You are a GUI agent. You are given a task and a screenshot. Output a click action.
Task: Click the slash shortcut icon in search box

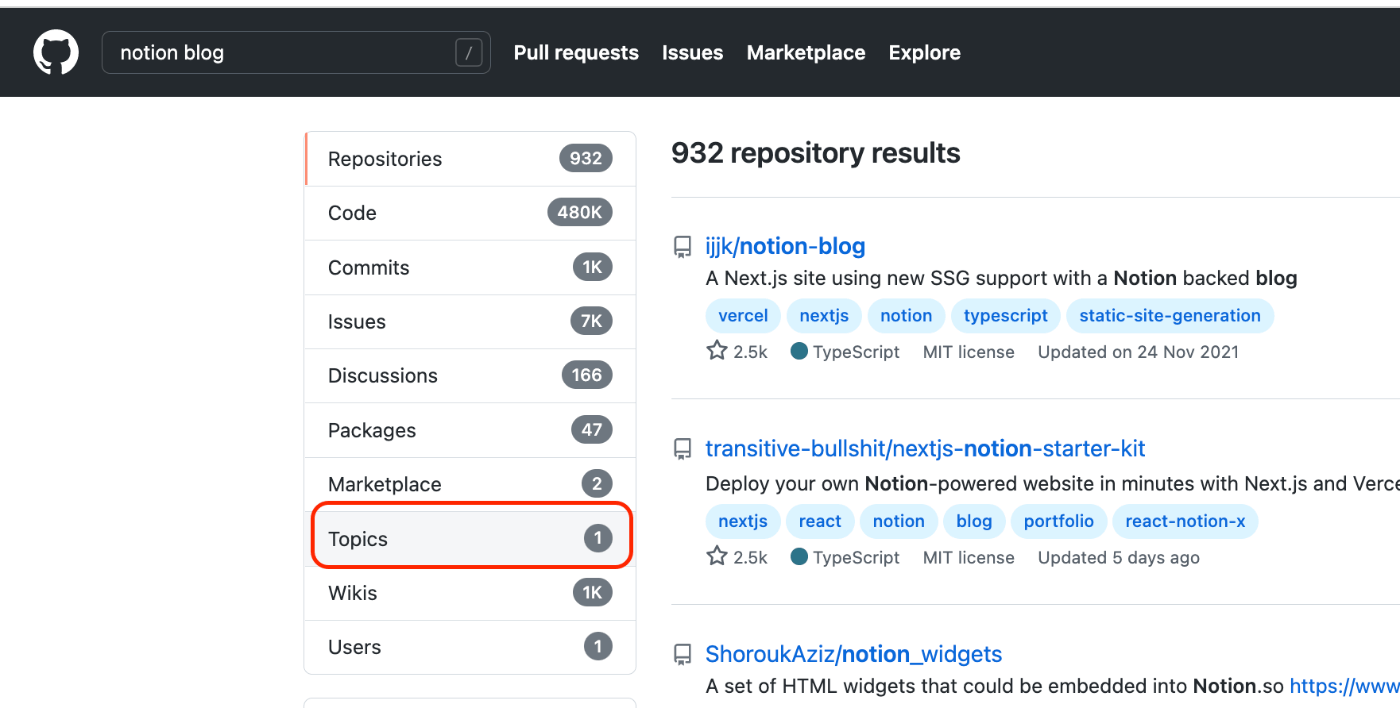pos(468,53)
